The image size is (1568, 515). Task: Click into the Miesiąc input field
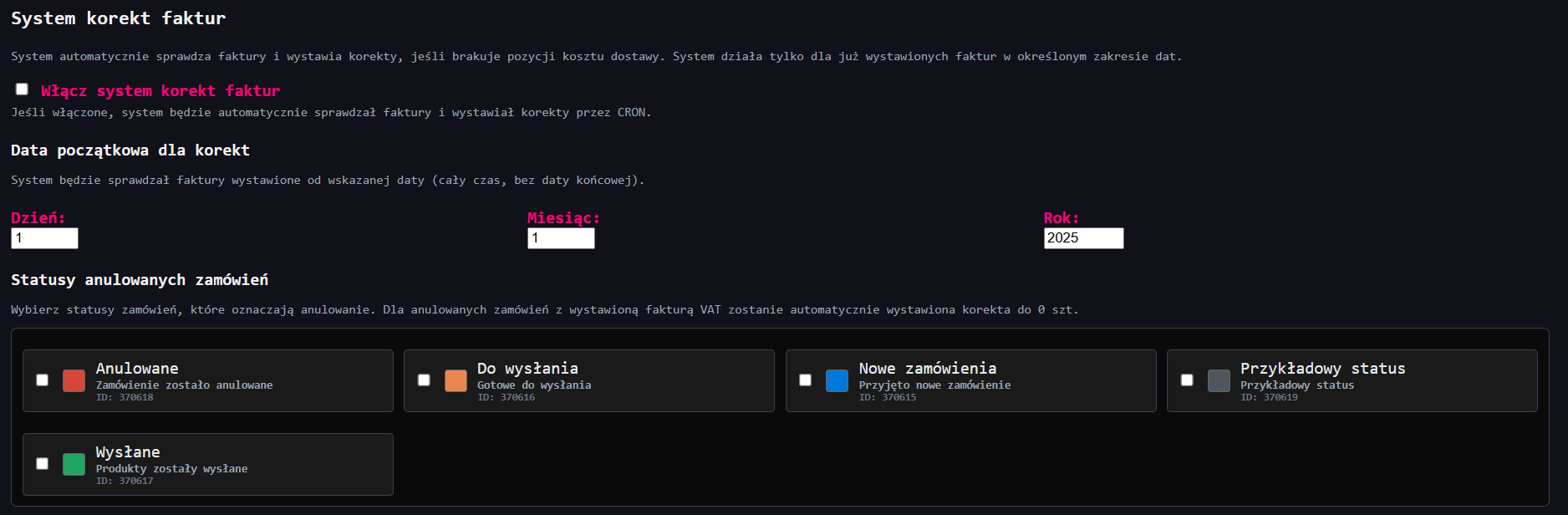[x=561, y=238]
